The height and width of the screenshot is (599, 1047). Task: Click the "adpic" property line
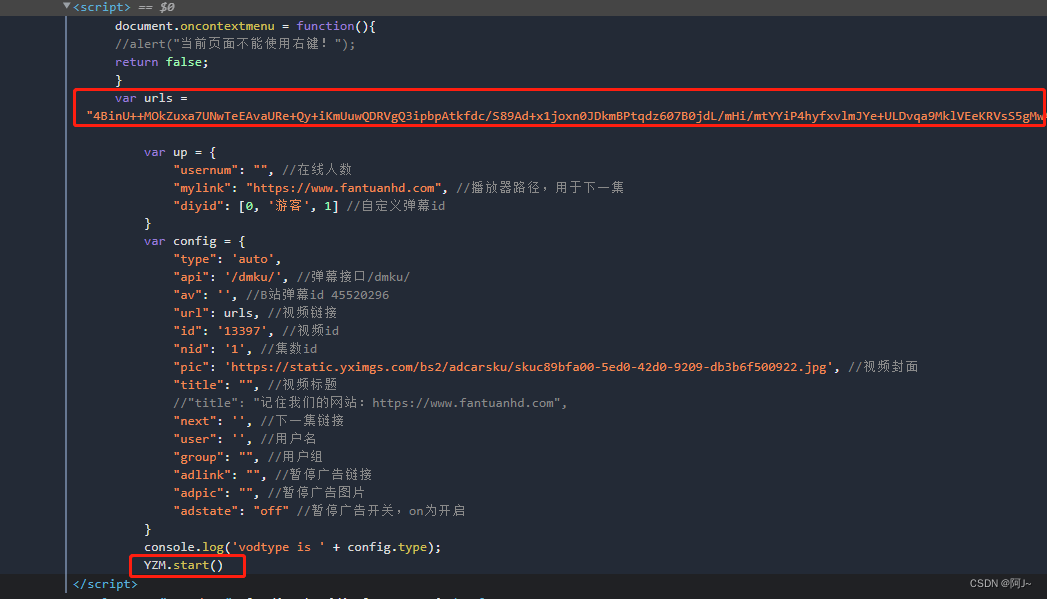269,493
